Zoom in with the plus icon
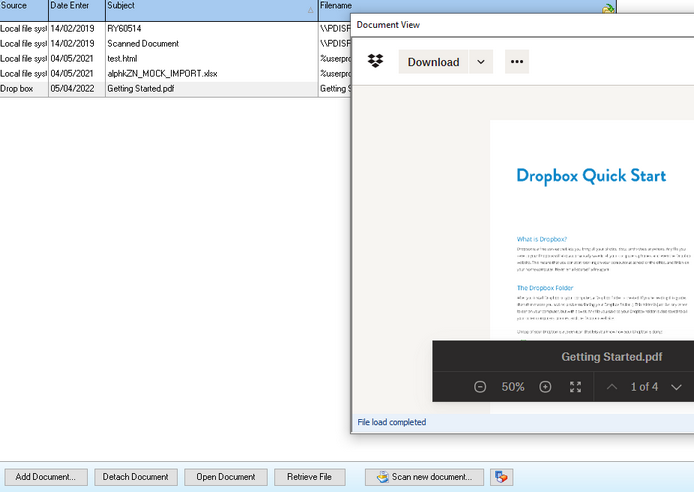 (545, 387)
